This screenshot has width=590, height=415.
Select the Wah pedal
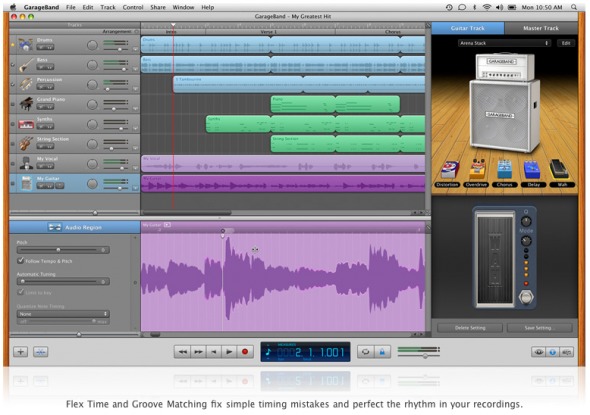tap(560, 170)
